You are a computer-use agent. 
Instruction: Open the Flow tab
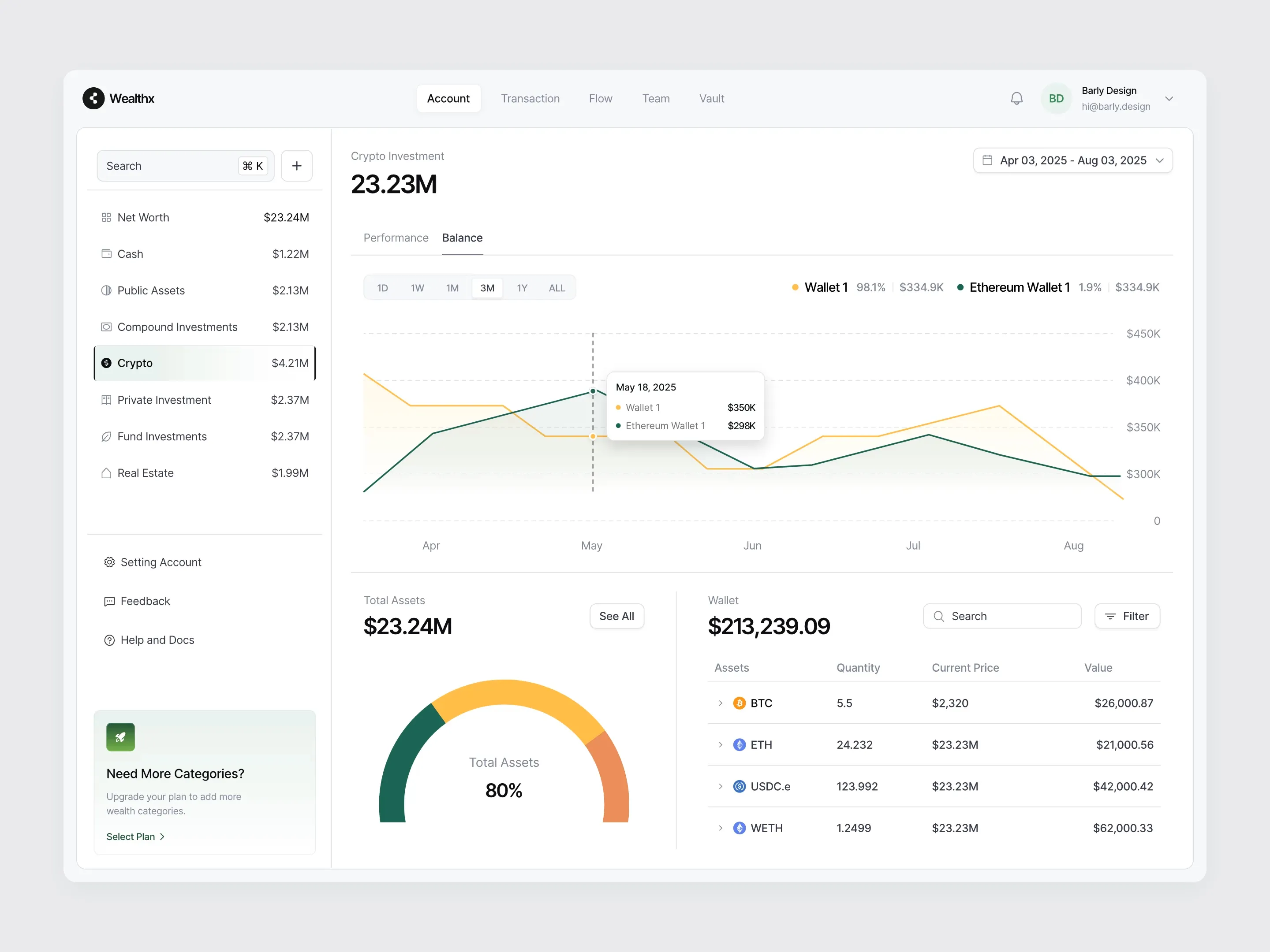[601, 99]
